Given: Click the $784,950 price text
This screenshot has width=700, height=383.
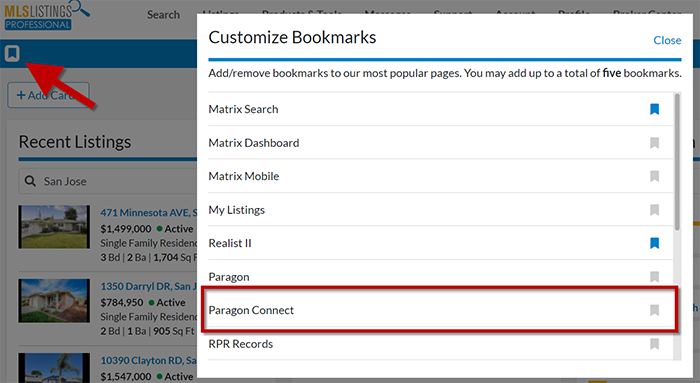Looking at the screenshot, I should coord(121,303).
